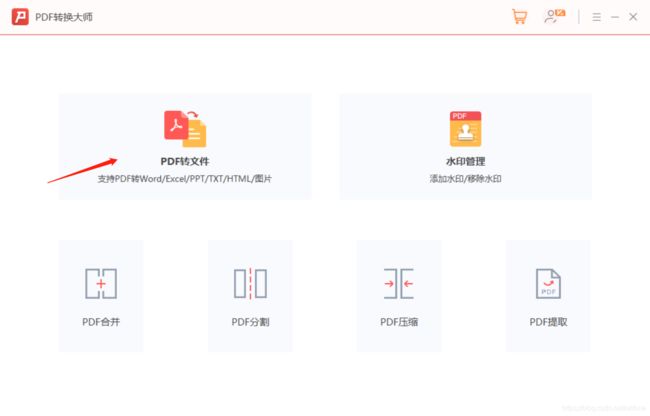This screenshot has width=650, height=416.
Task: Open the hamburger menu in title bar
Action: pos(597,17)
